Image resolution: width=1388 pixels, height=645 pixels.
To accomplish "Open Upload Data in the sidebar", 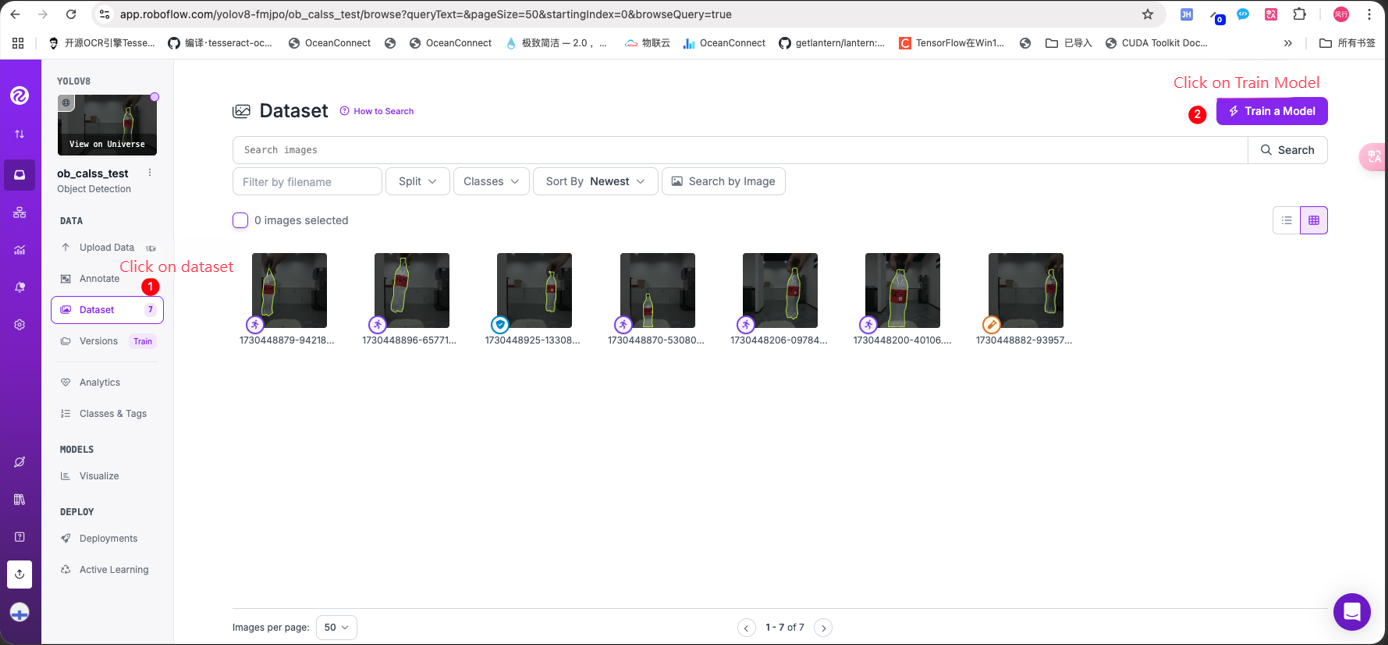I will click(x=107, y=248).
